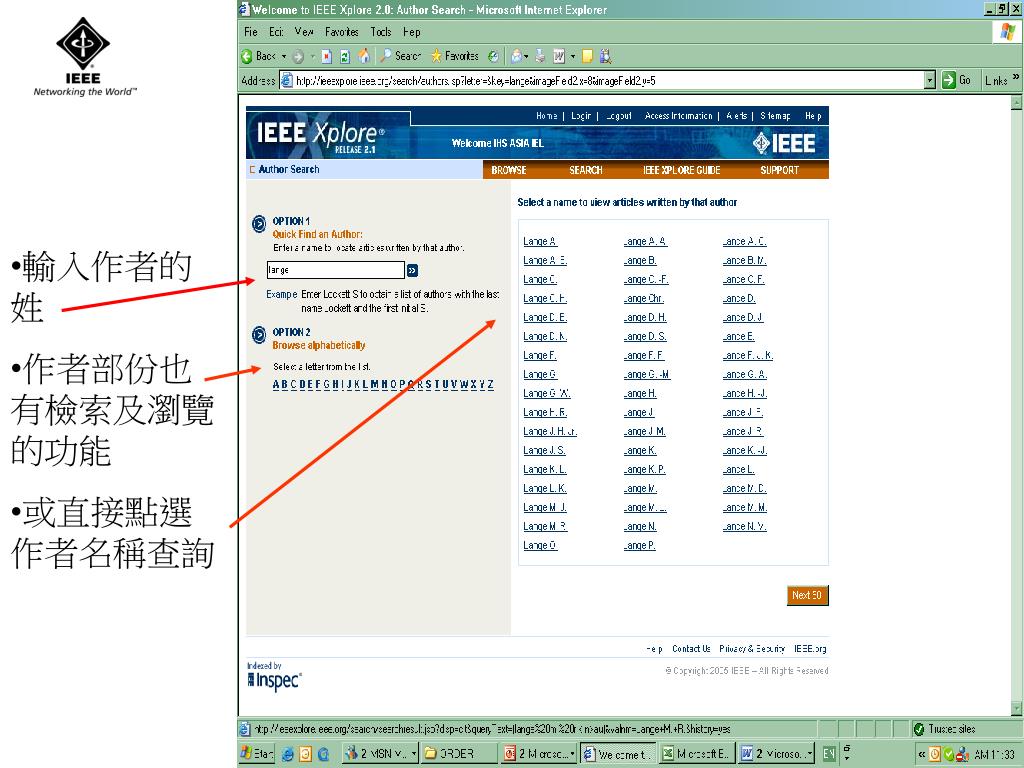Click the Go button beside address bar
Image resolution: width=1024 pixels, height=768 pixels.
pos(957,80)
